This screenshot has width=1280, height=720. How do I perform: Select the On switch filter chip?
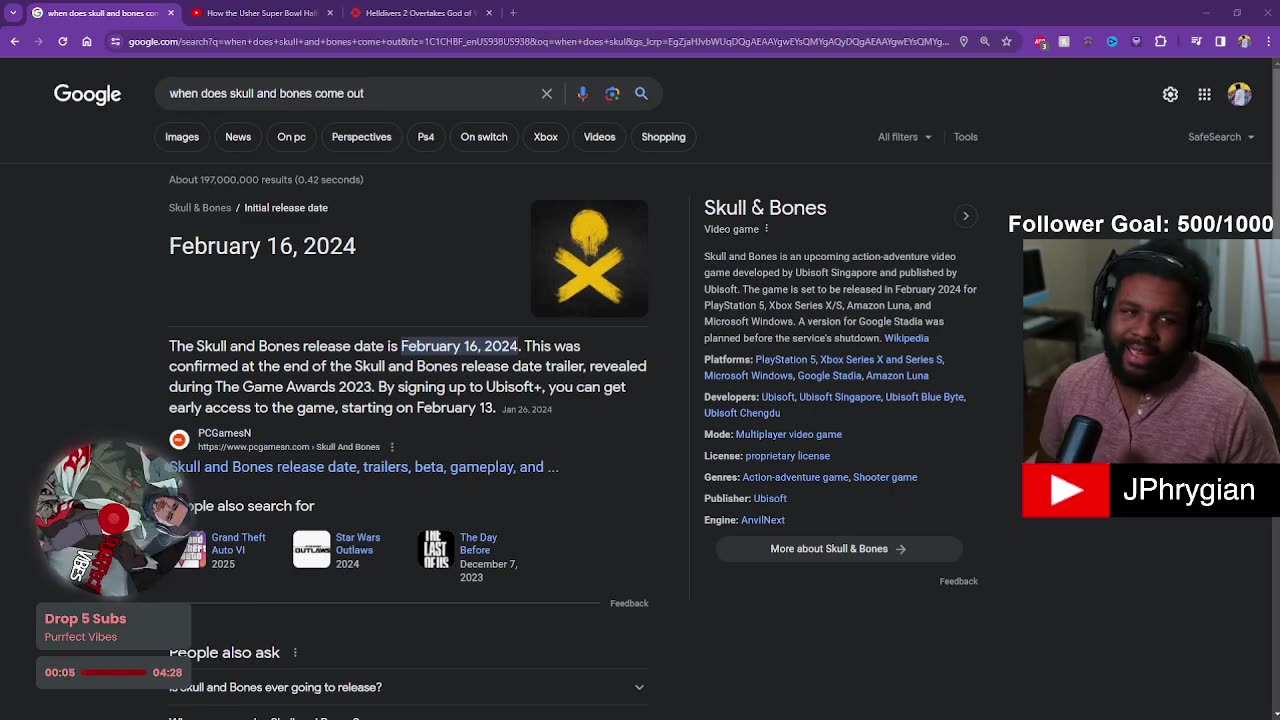484,137
